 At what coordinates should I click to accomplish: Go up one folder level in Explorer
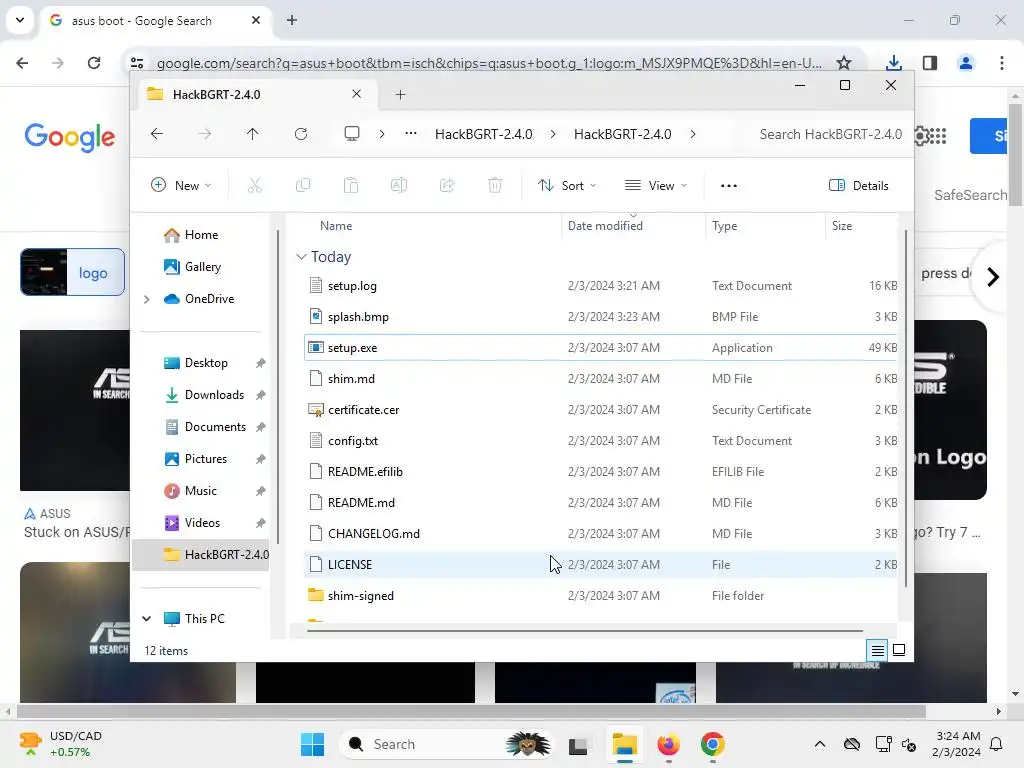(x=253, y=134)
